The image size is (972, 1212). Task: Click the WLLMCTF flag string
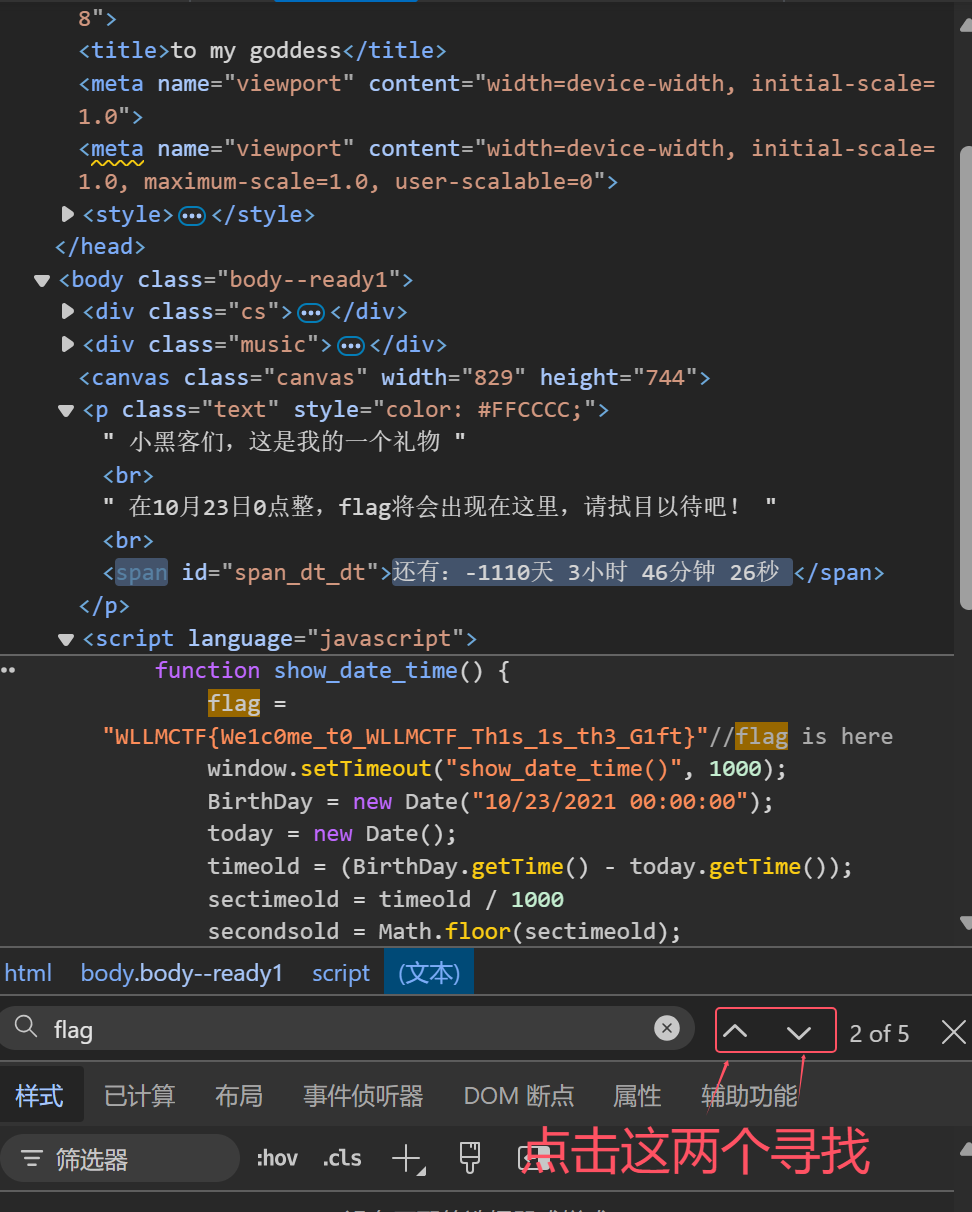tap(406, 737)
